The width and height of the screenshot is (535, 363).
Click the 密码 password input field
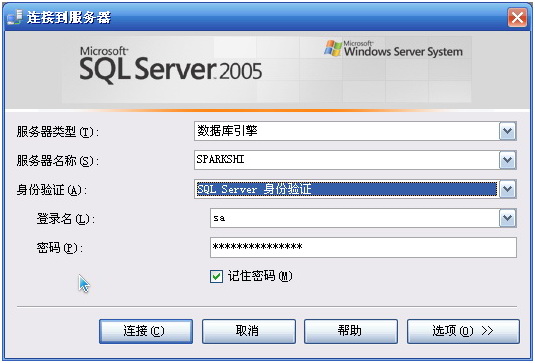click(363, 247)
